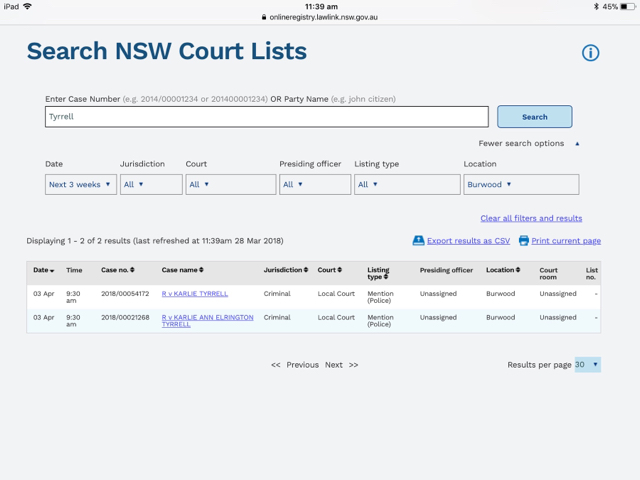Sort by Case name column arrows
This screenshot has width=640, height=480.
point(201,270)
